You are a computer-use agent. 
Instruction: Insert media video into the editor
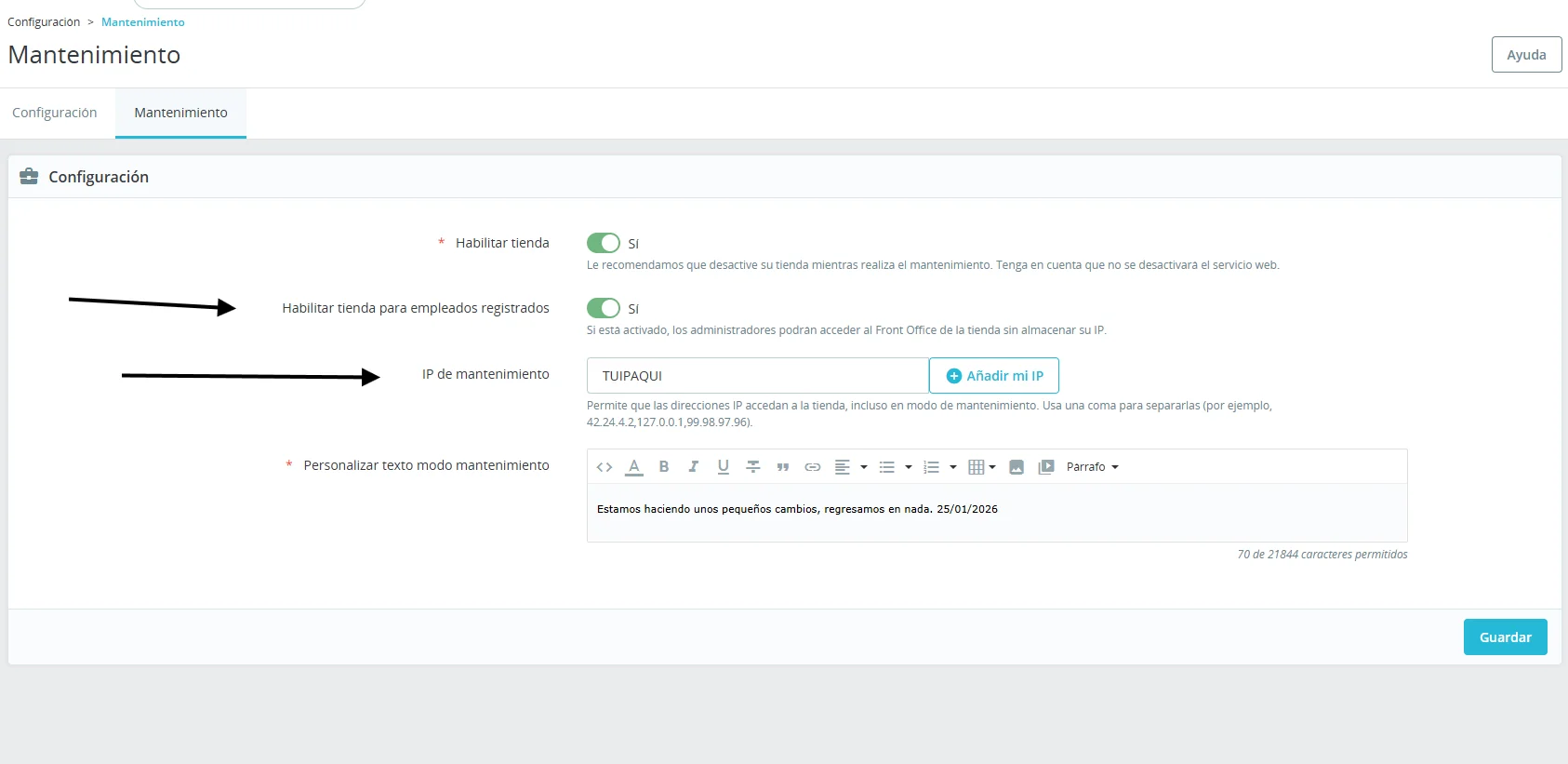1046,467
